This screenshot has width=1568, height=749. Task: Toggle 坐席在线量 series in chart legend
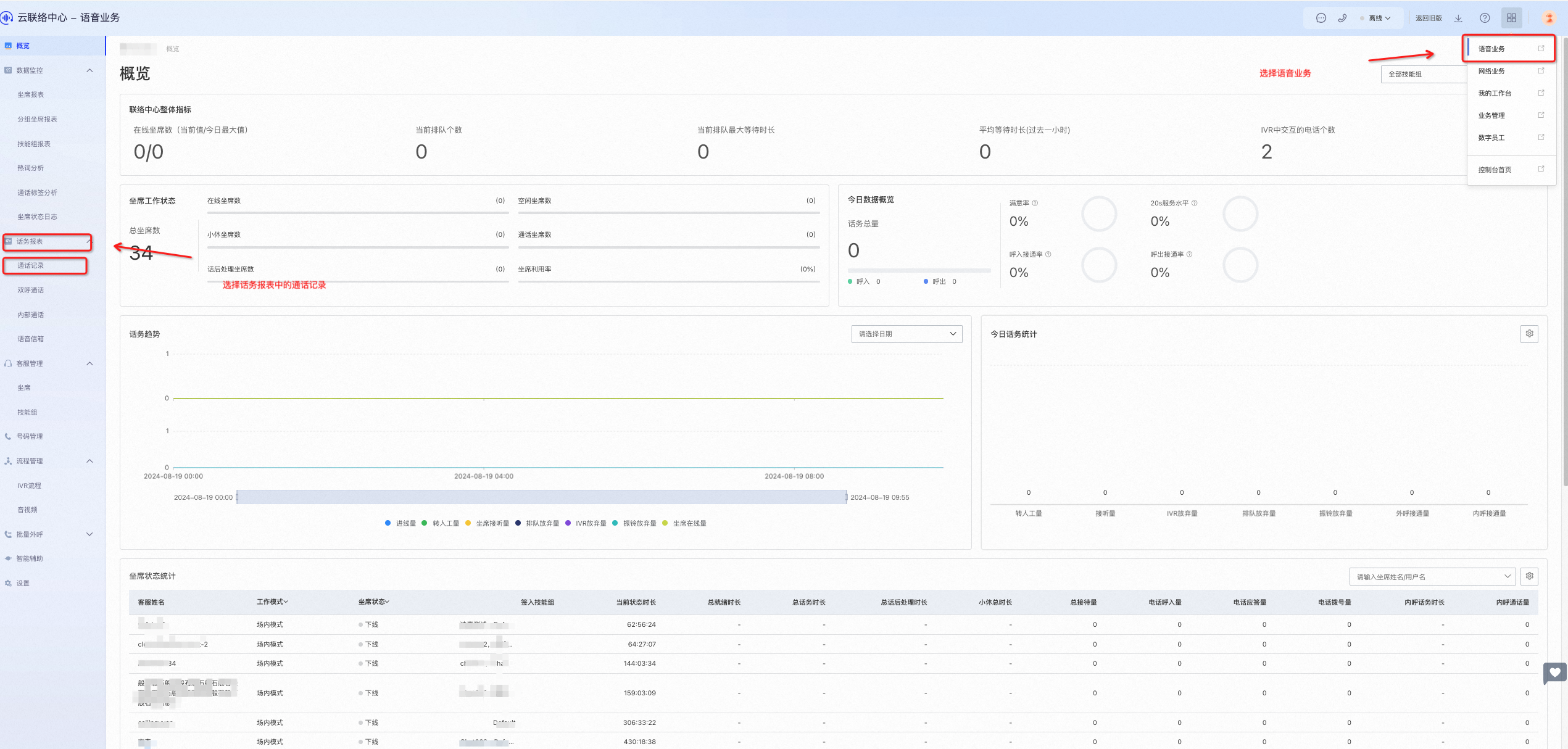point(684,523)
